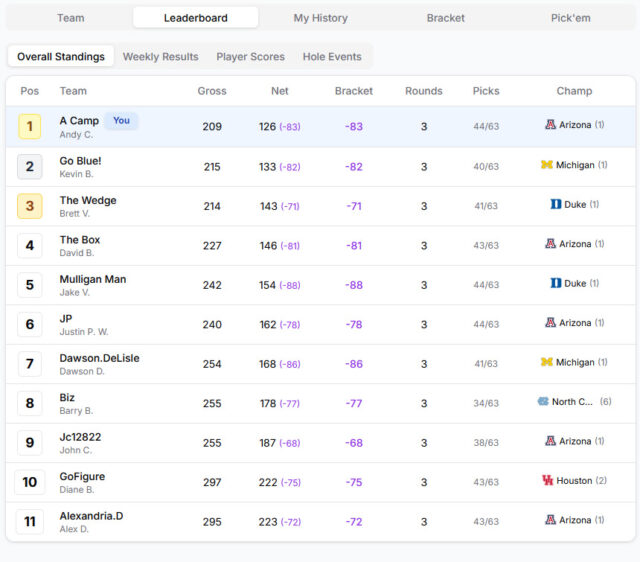Click position 1 gold badge

tap(29, 127)
